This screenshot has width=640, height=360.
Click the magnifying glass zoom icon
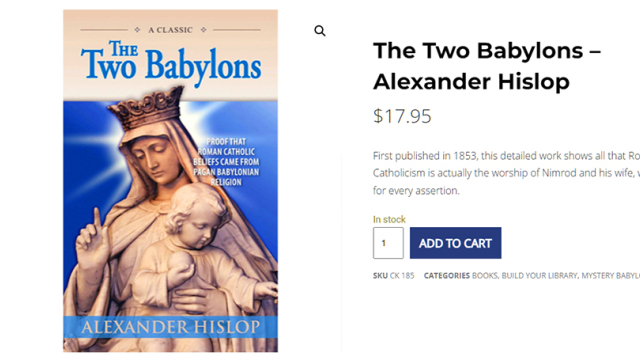click(320, 31)
